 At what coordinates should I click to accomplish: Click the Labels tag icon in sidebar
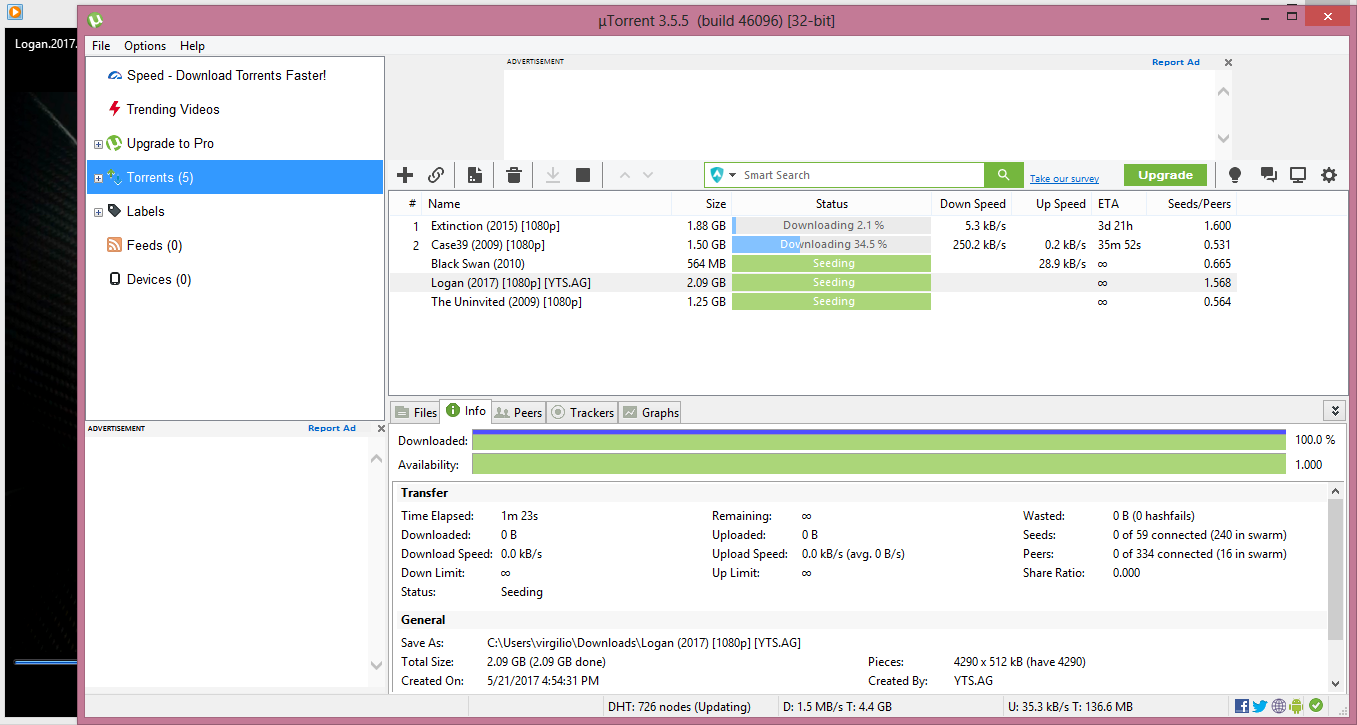click(114, 211)
